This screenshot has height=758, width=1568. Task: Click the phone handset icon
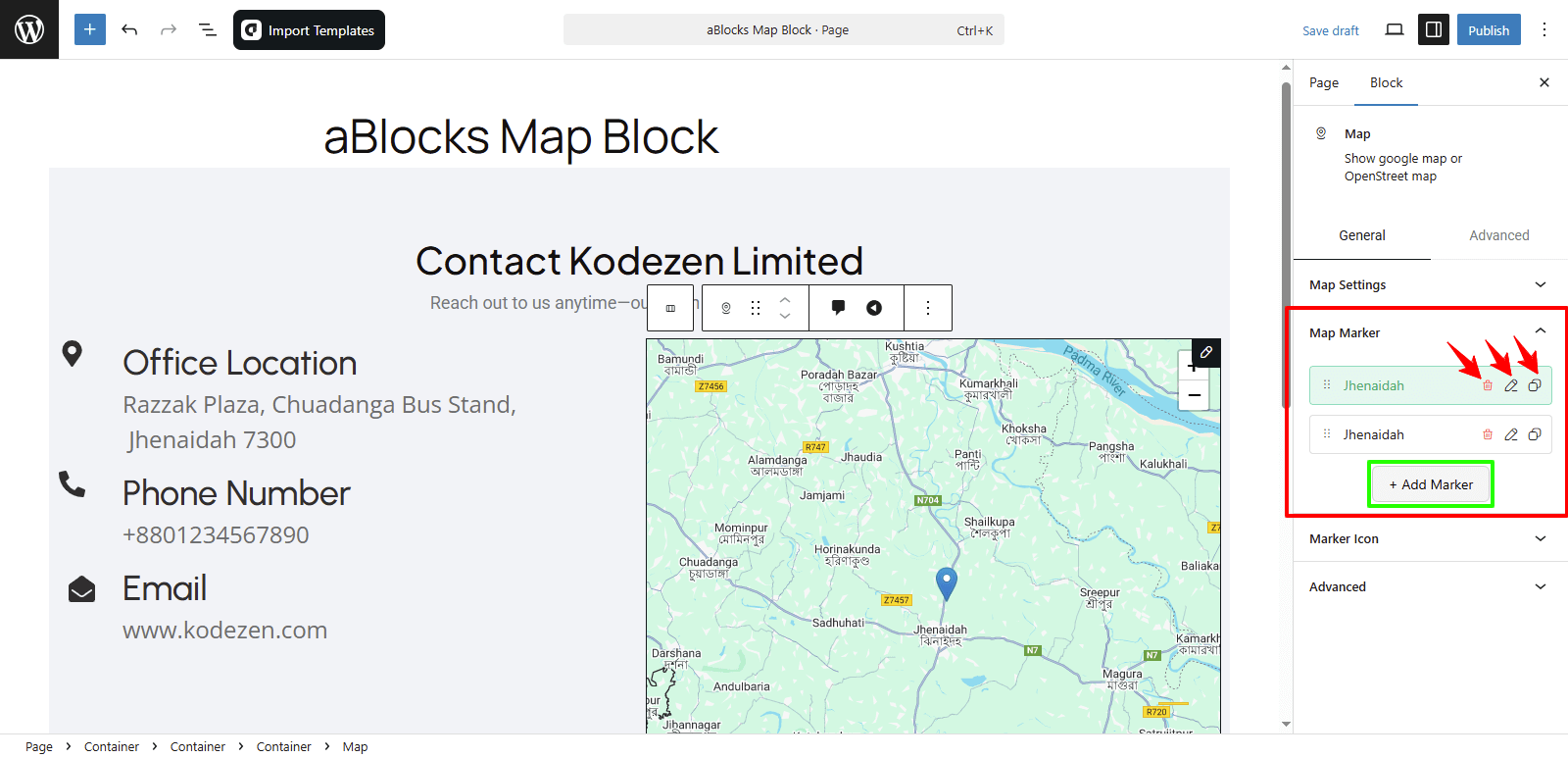(x=73, y=483)
